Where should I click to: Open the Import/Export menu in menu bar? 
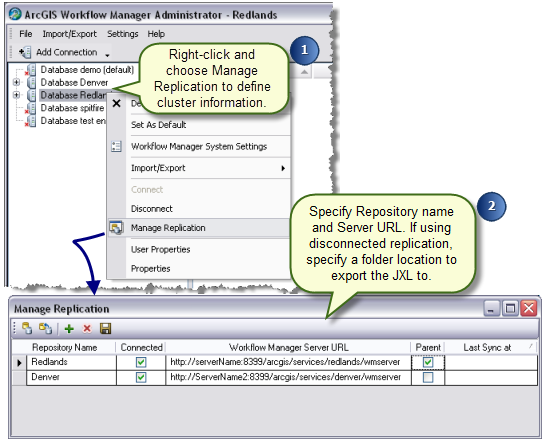coord(70,34)
